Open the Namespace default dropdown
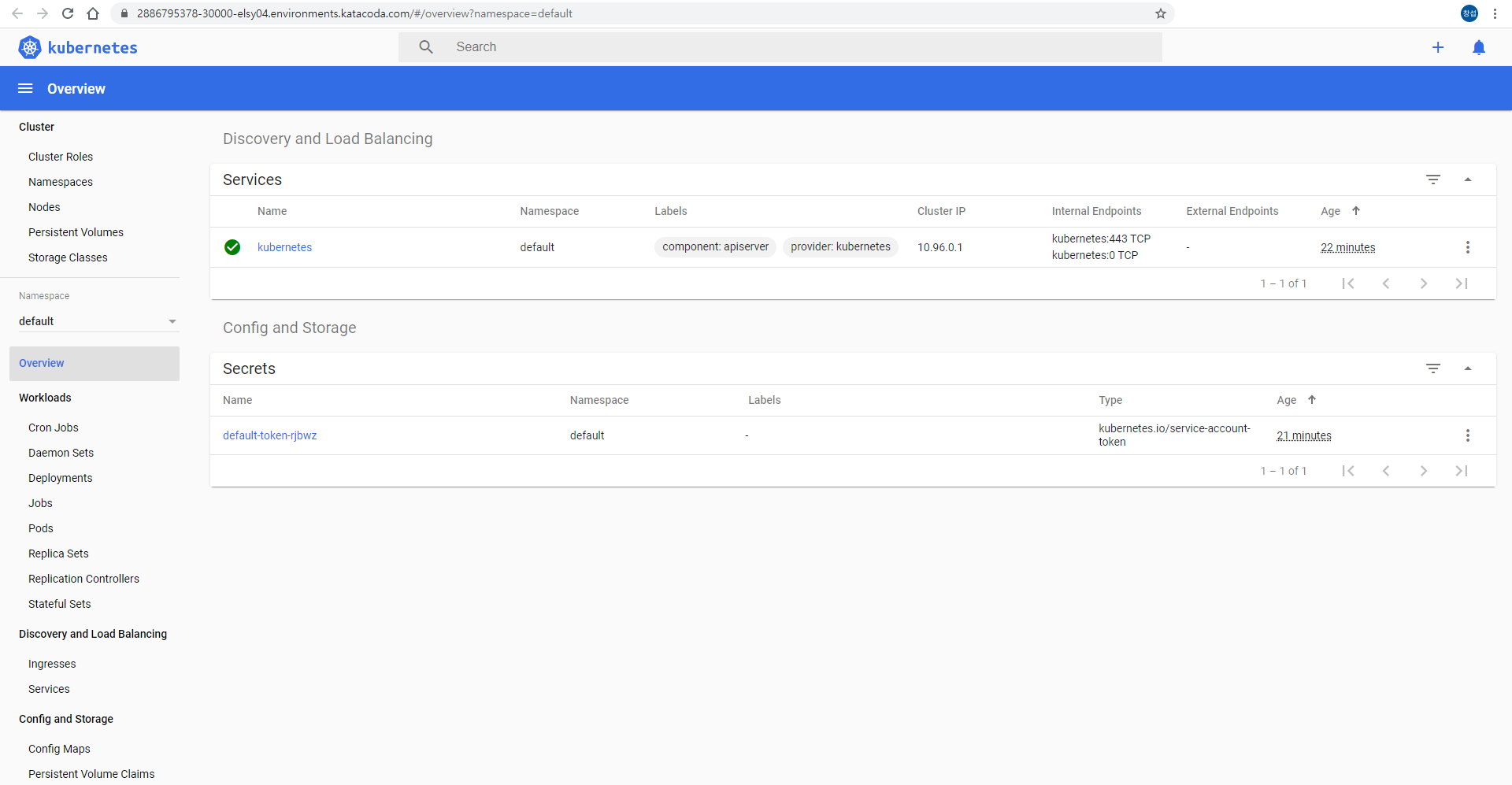Screen dimensions: 1512x785 click(98, 321)
